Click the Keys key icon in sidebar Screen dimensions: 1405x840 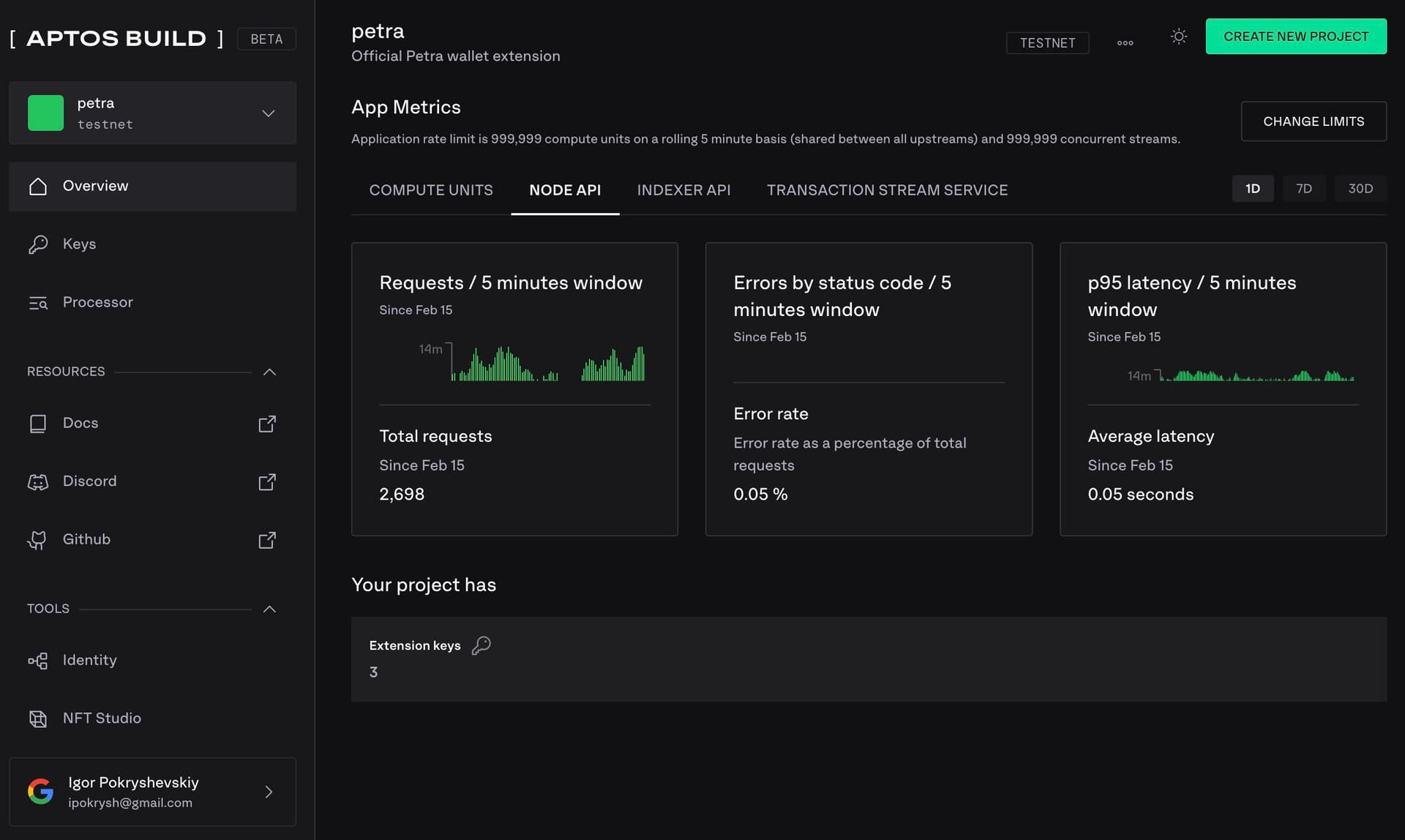[38, 244]
